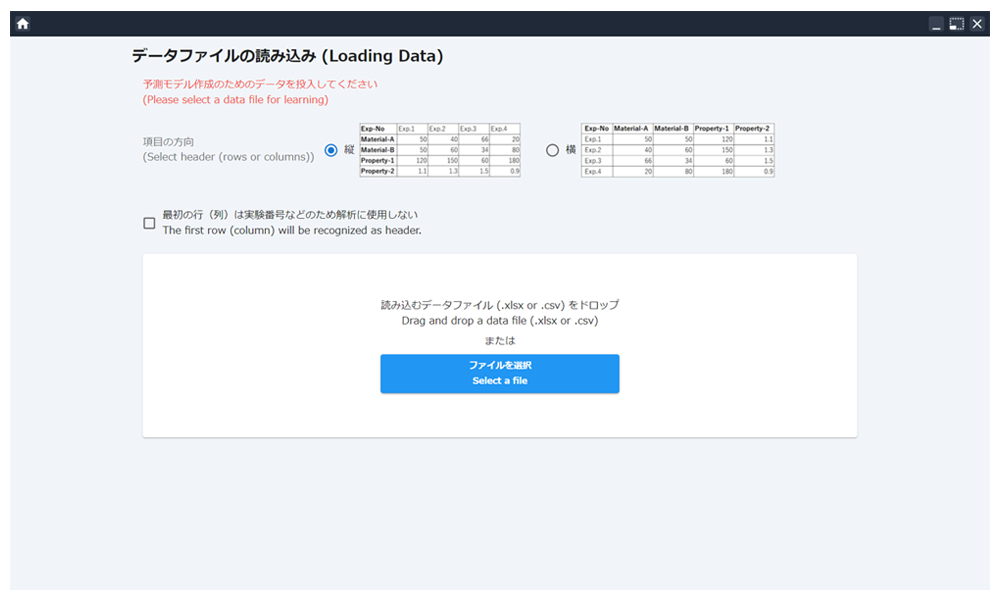Click the vertical layout example table image

440,150
